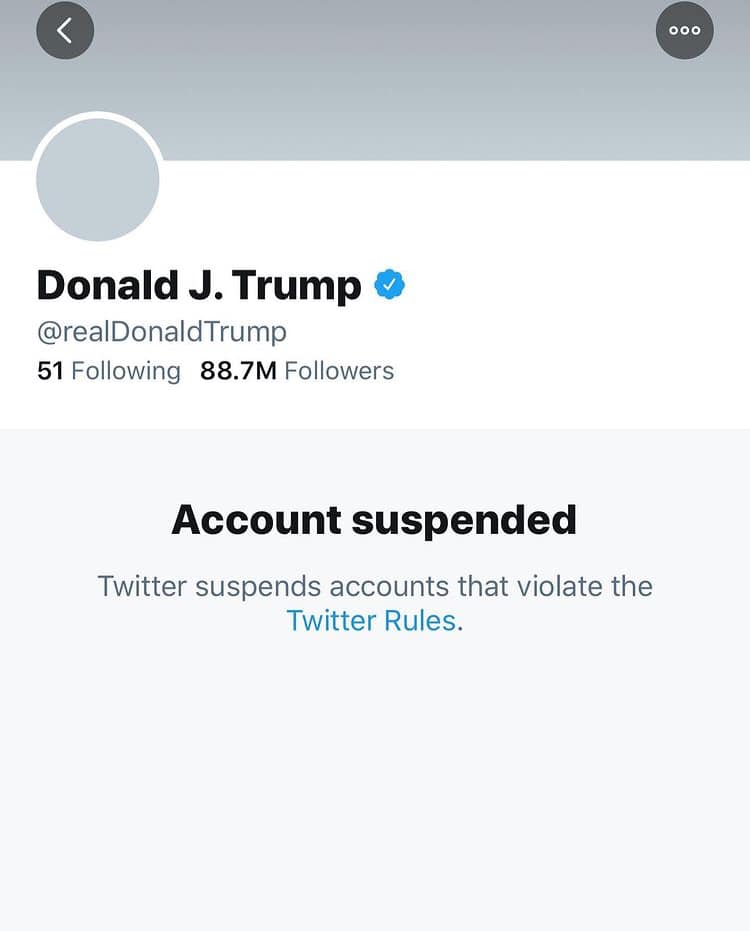
Task: Open the "51 Following" list
Action: point(108,371)
